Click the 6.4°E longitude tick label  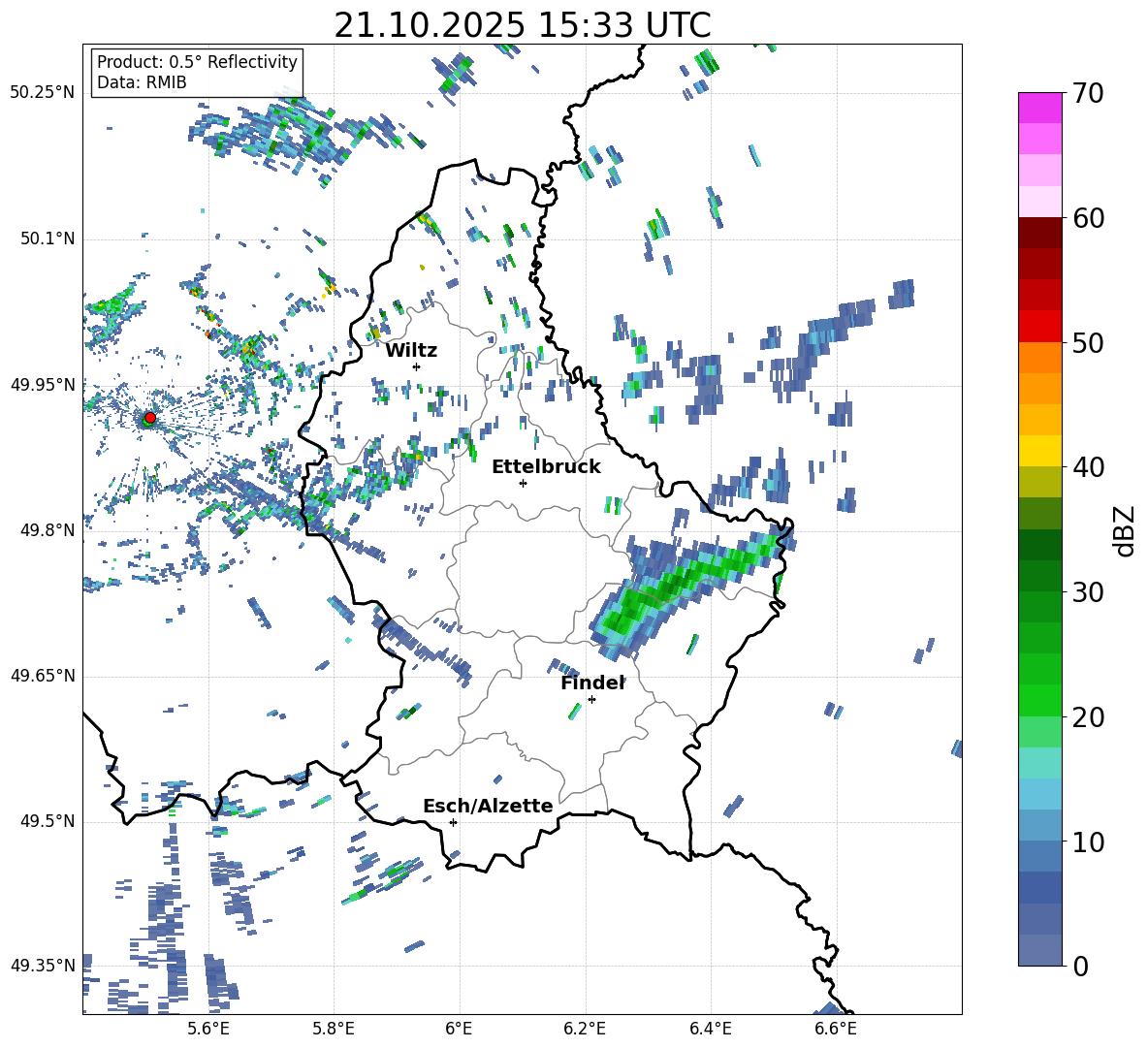(x=710, y=1029)
